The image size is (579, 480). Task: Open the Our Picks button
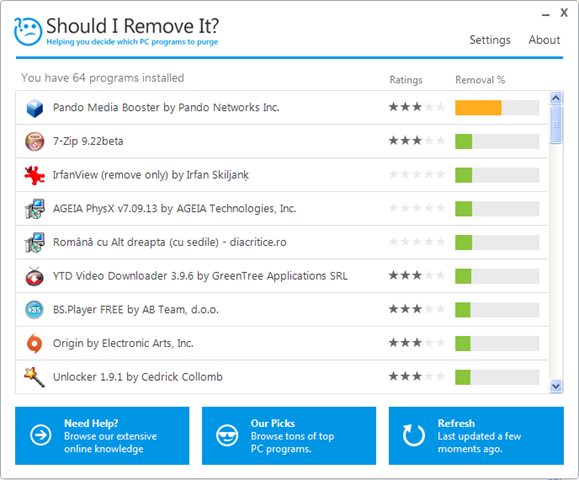pos(289,436)
